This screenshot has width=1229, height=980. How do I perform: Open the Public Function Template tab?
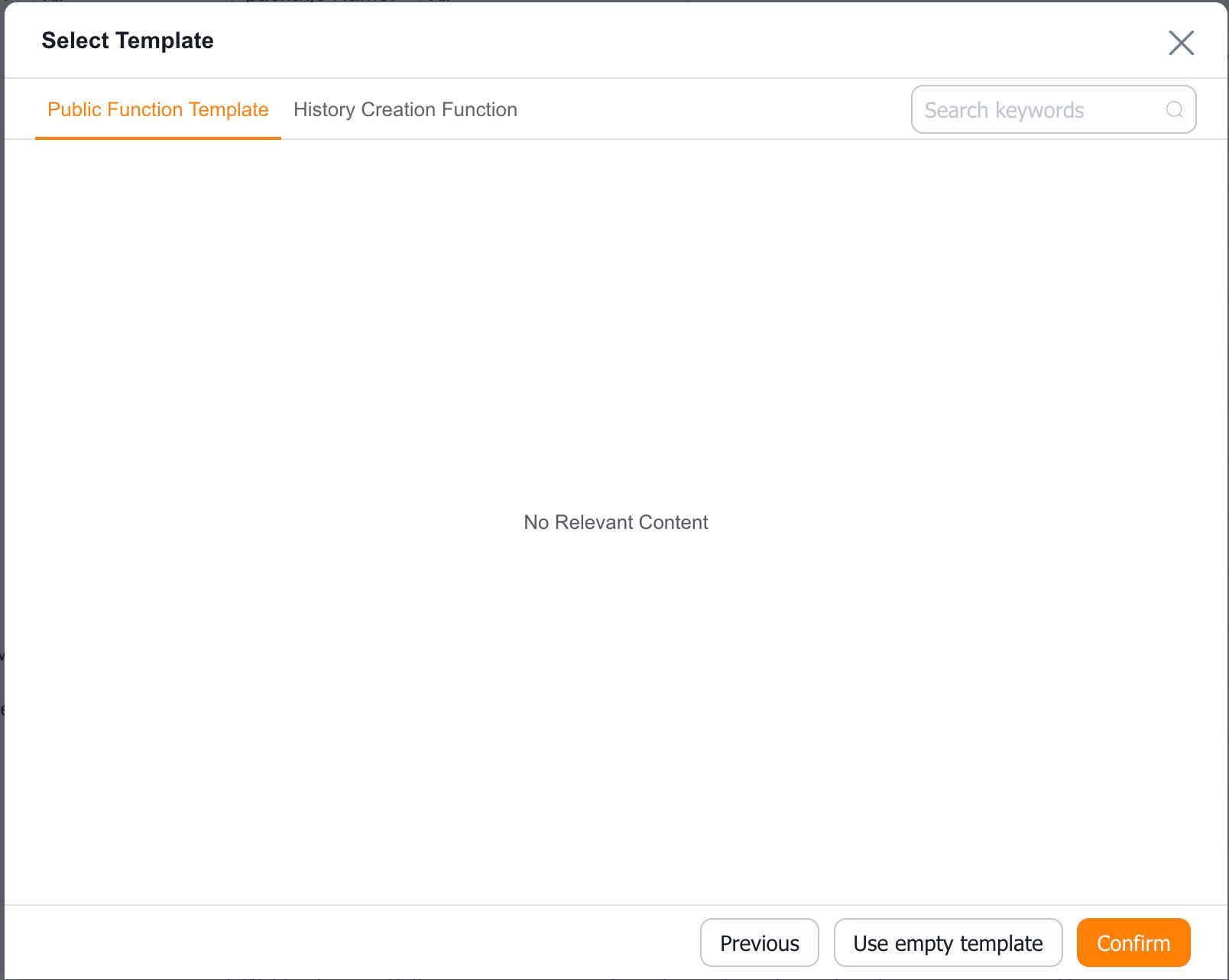158,109
